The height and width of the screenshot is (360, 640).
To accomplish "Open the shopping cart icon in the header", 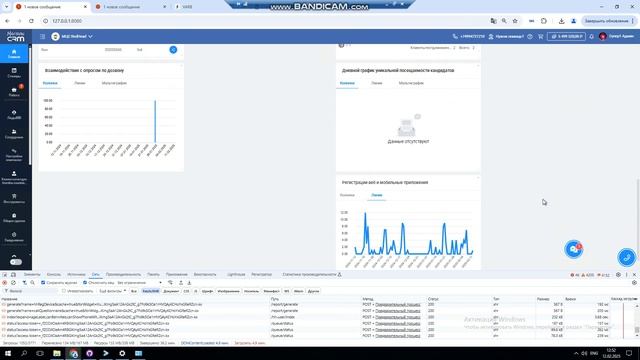I will pos(540,36).
